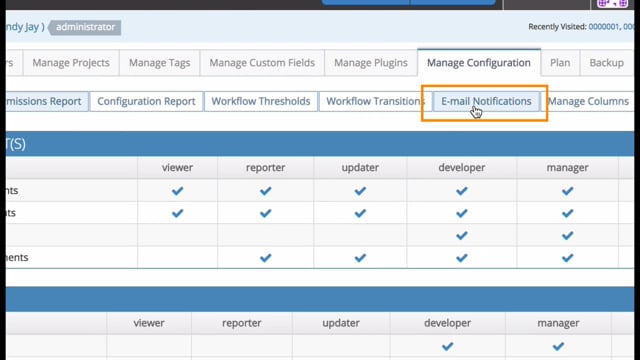Click 'manager' header in the upper table
The height and width of the screenshot is (360, 640).
[x=567, y=168]
